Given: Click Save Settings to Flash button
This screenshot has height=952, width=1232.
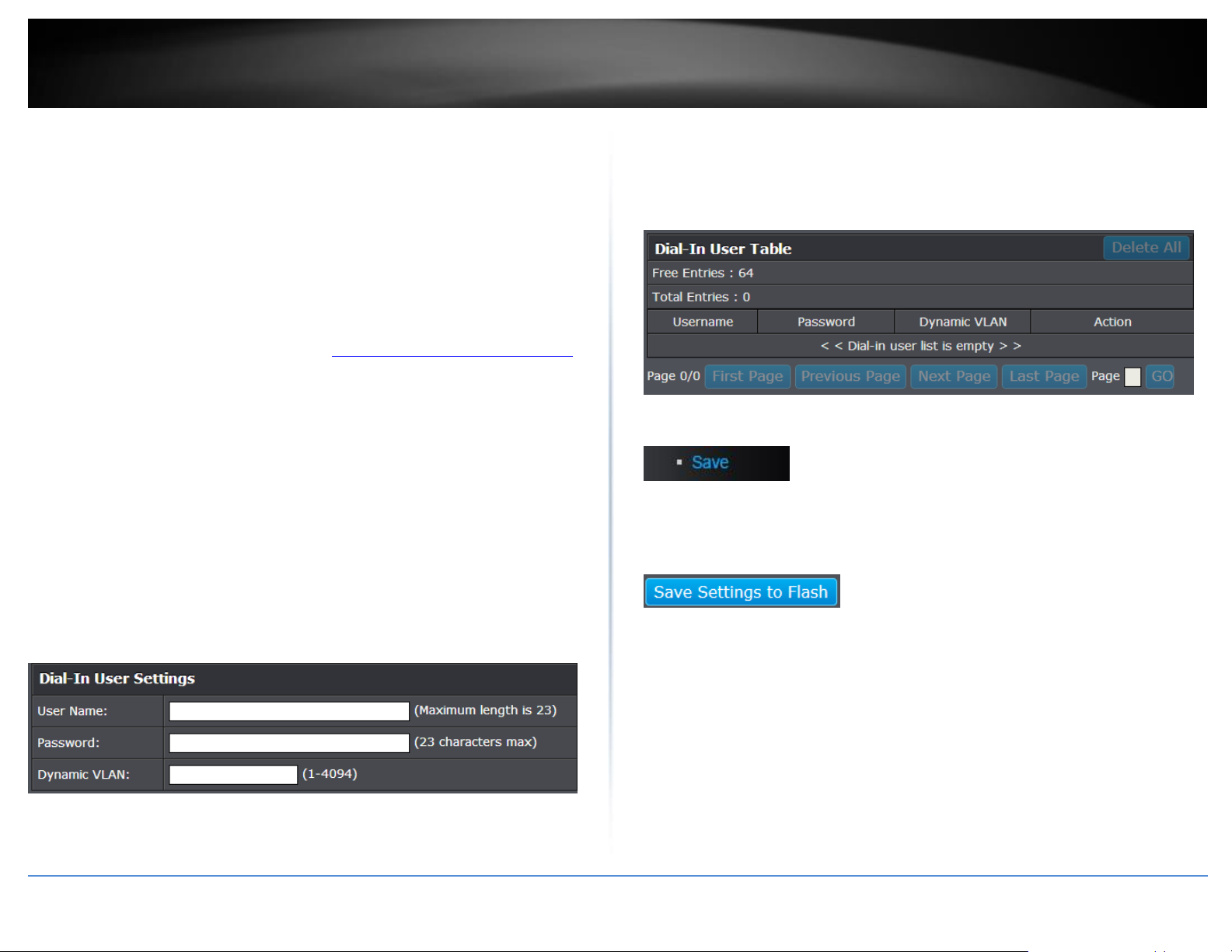Looking at the screenshot, I should tap(742, 591).
